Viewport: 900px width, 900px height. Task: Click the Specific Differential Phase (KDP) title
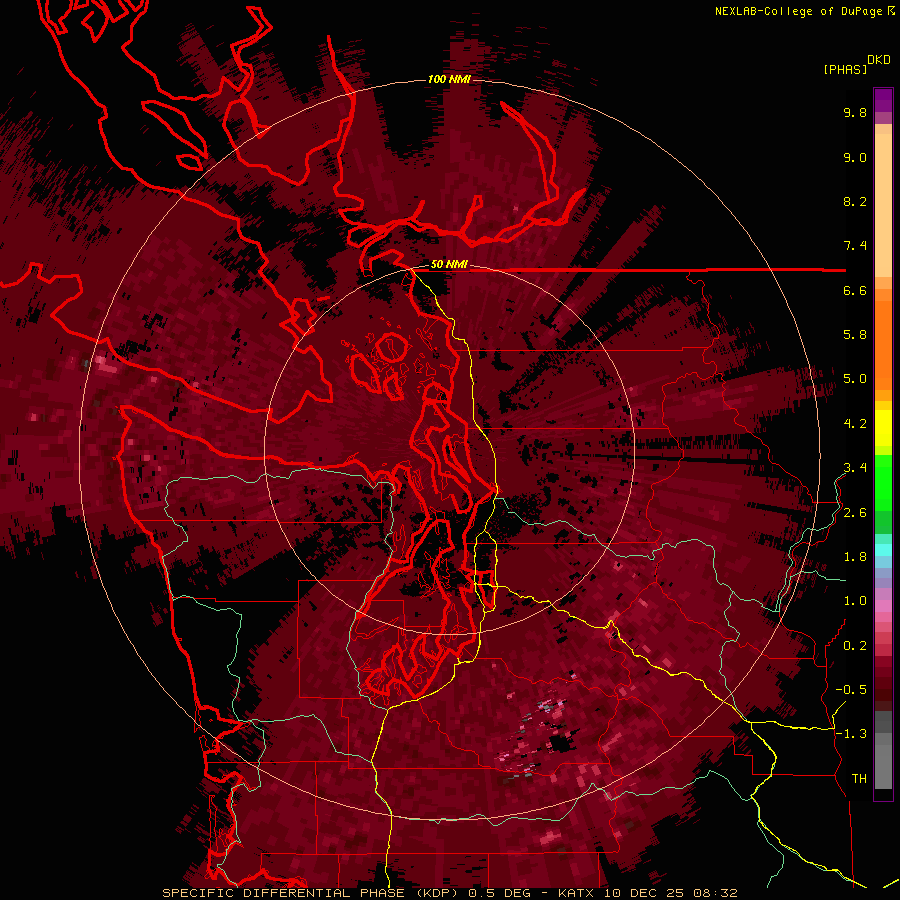313,893
